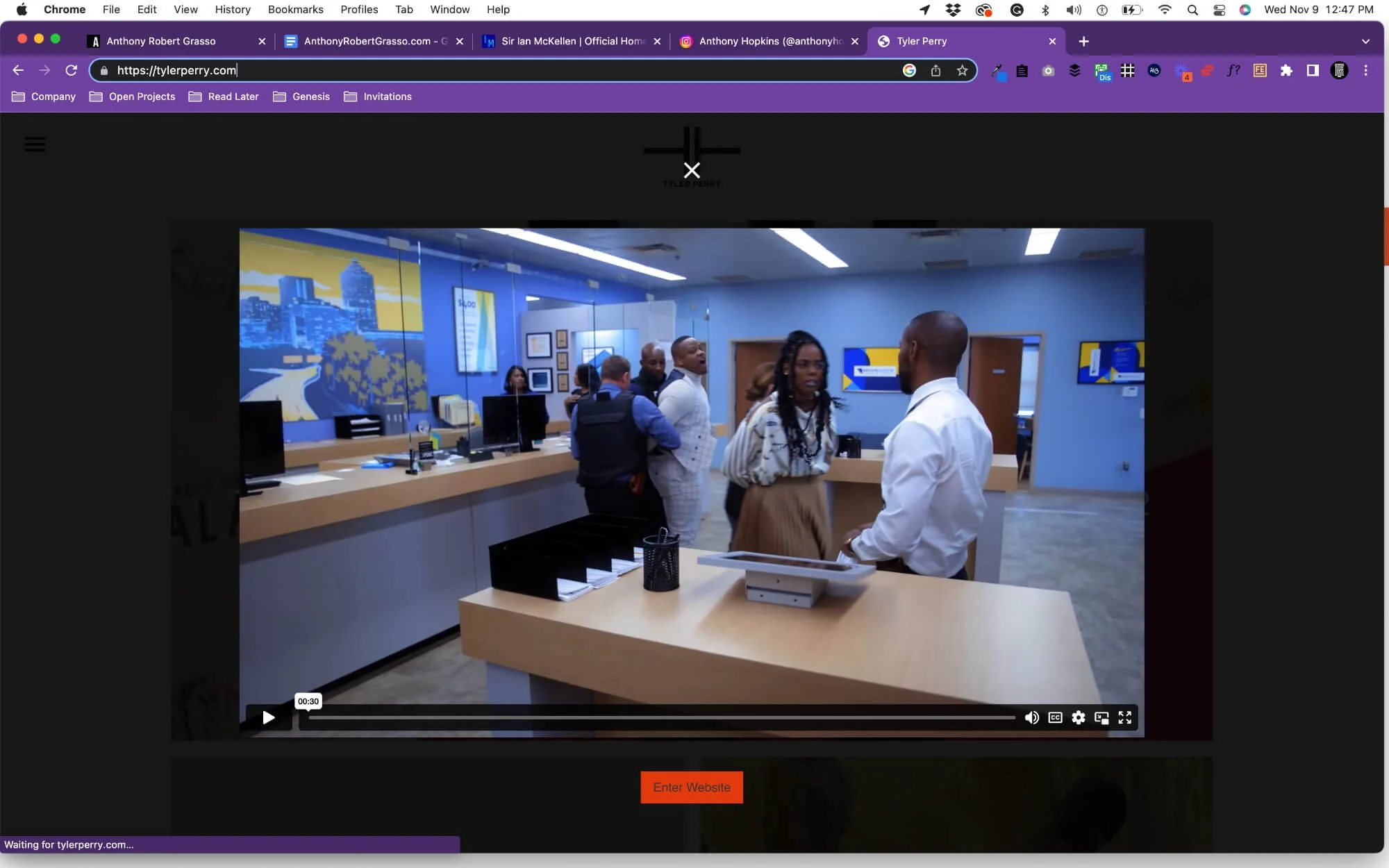Open the Read Later bookmarks folder
The width and height of the screenshot is (1389, 868).
coord(224,97)
